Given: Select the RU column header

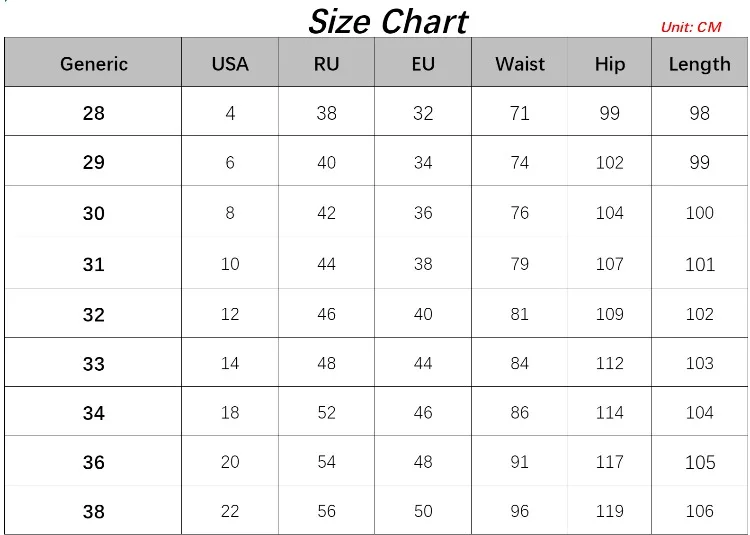Looking at the screenshot, I should tap(327, 63).
